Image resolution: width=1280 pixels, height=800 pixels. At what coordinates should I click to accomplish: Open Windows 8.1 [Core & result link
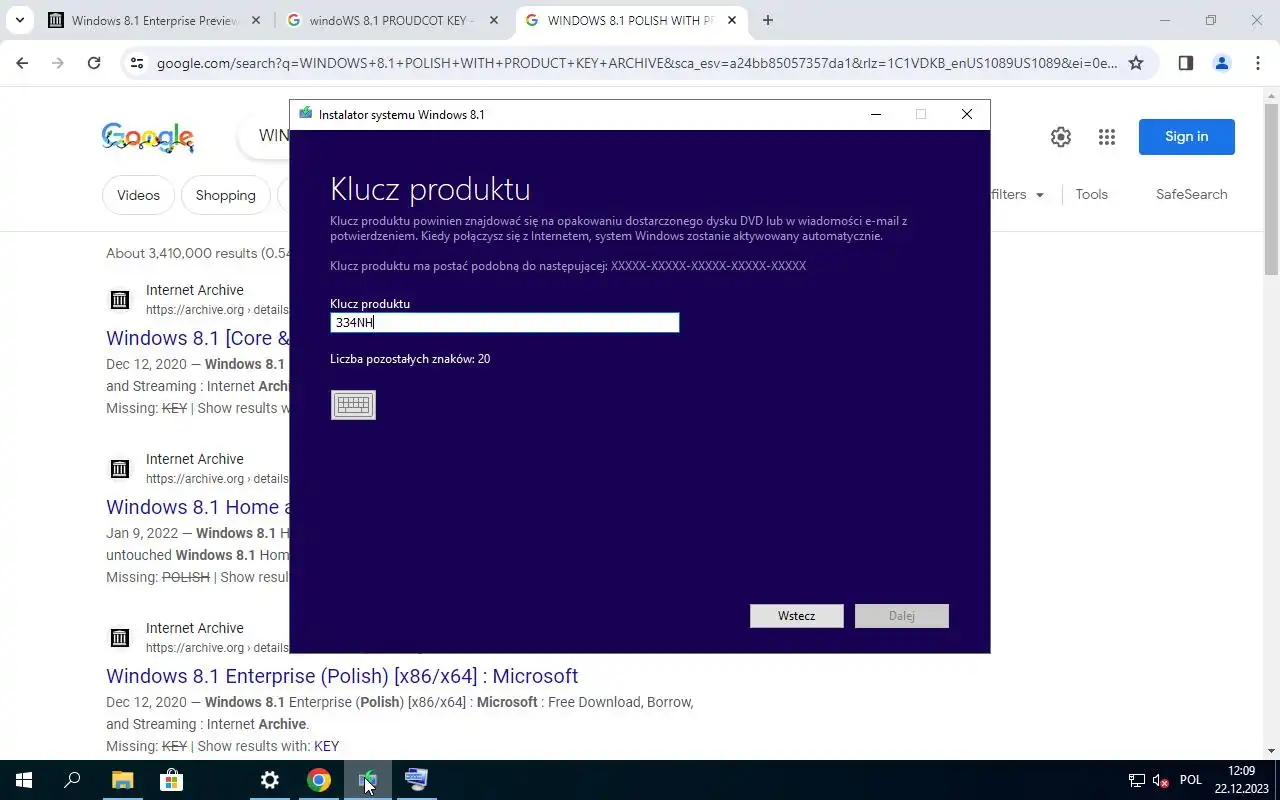pos(198,338)
